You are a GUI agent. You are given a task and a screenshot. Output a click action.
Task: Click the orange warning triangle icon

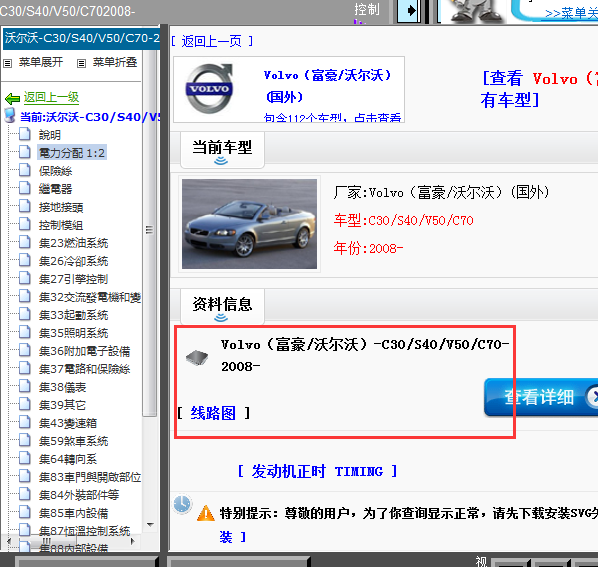pyautogui.click(x=206, y=513)
